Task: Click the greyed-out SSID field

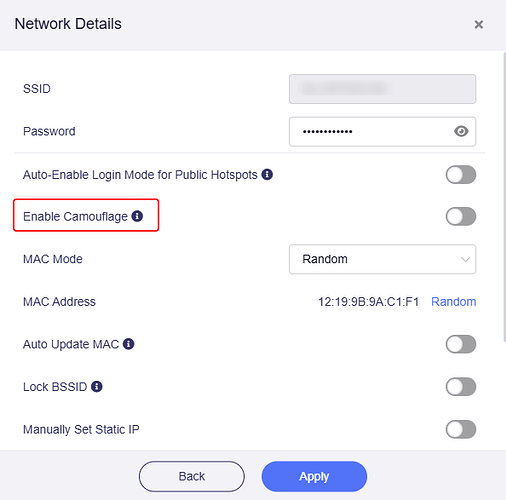Action: click(382, 89)
